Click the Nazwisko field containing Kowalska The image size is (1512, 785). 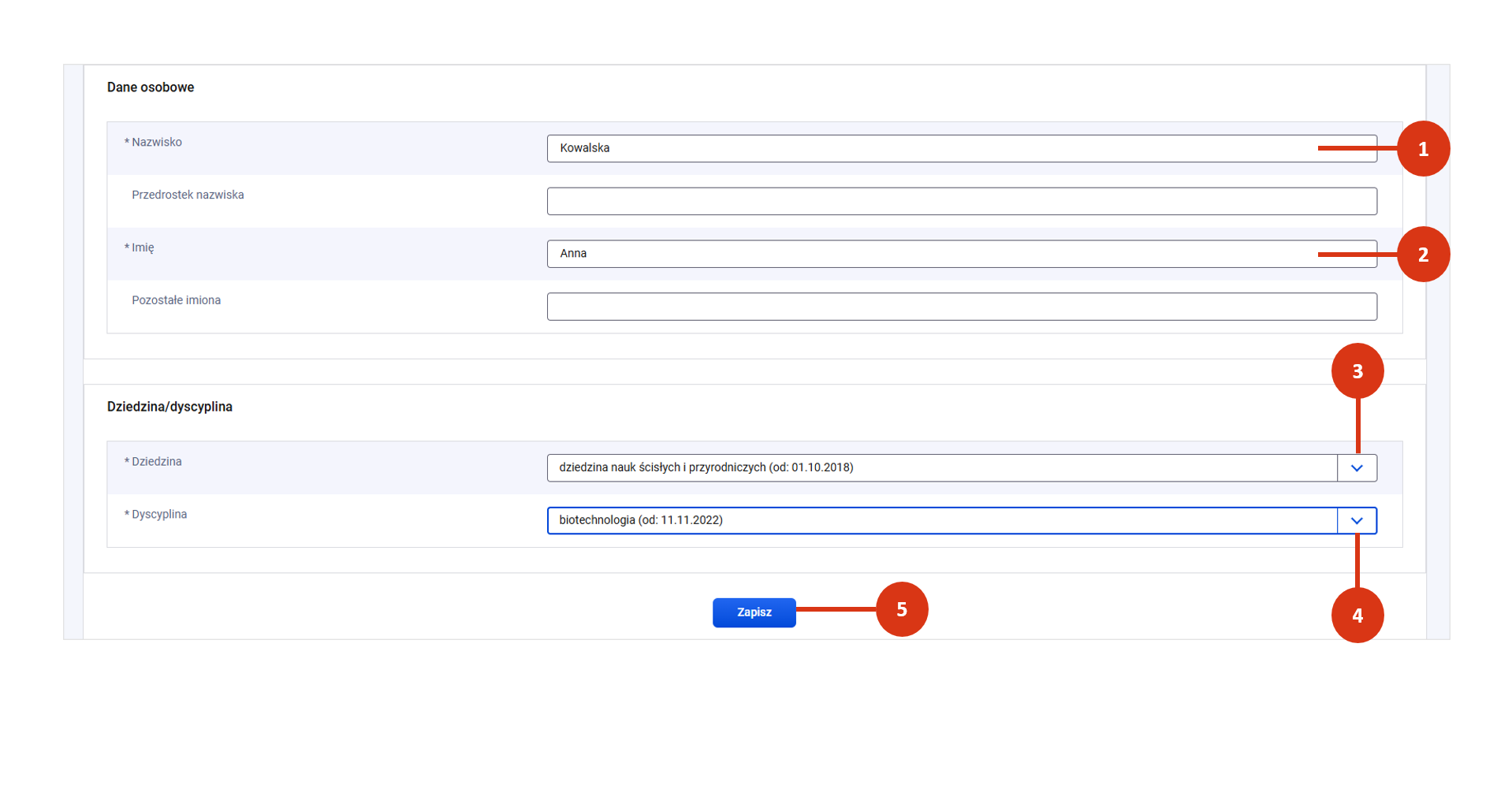[x=930, y=148]
